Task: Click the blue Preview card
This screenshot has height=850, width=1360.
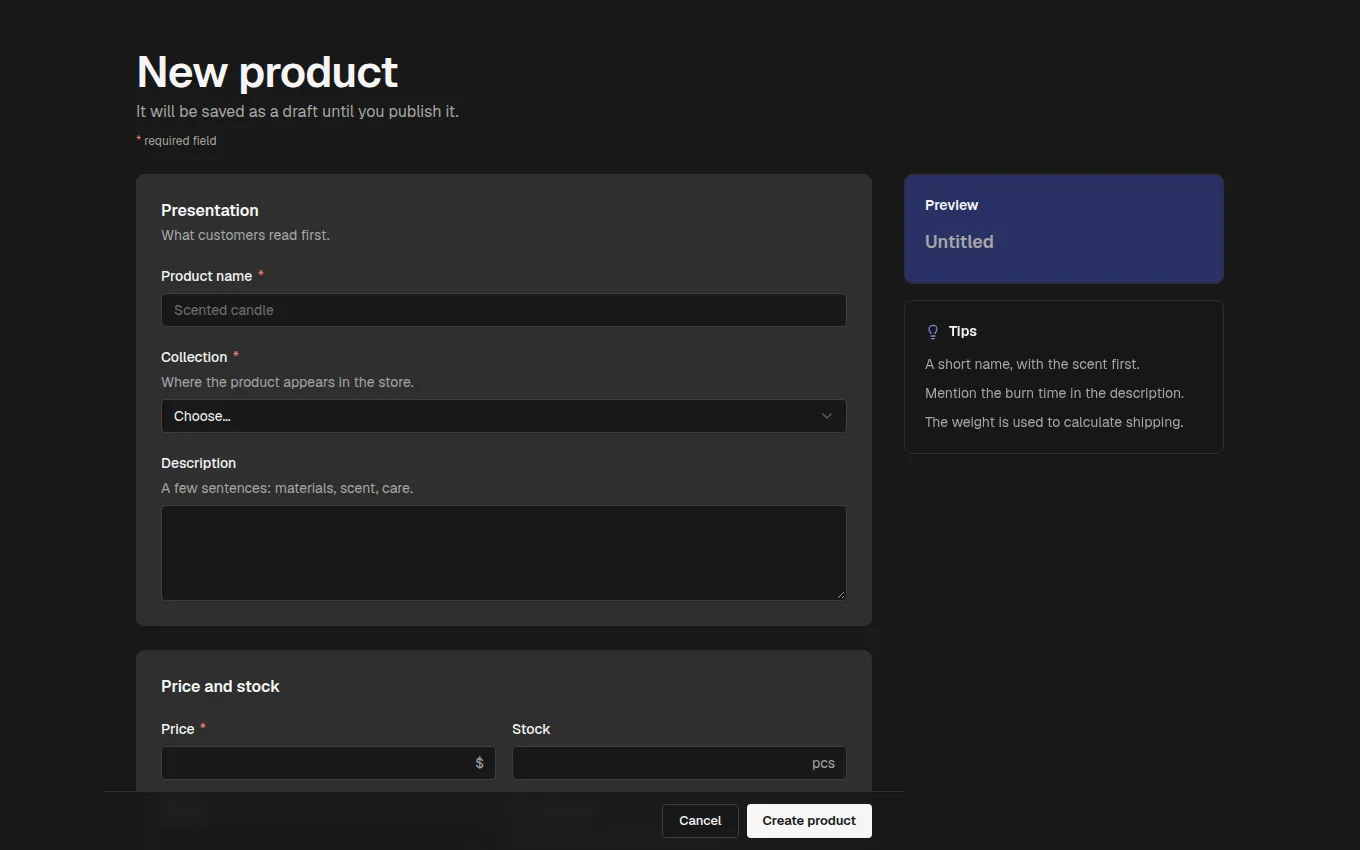Action: click(x=1064, y=229)
